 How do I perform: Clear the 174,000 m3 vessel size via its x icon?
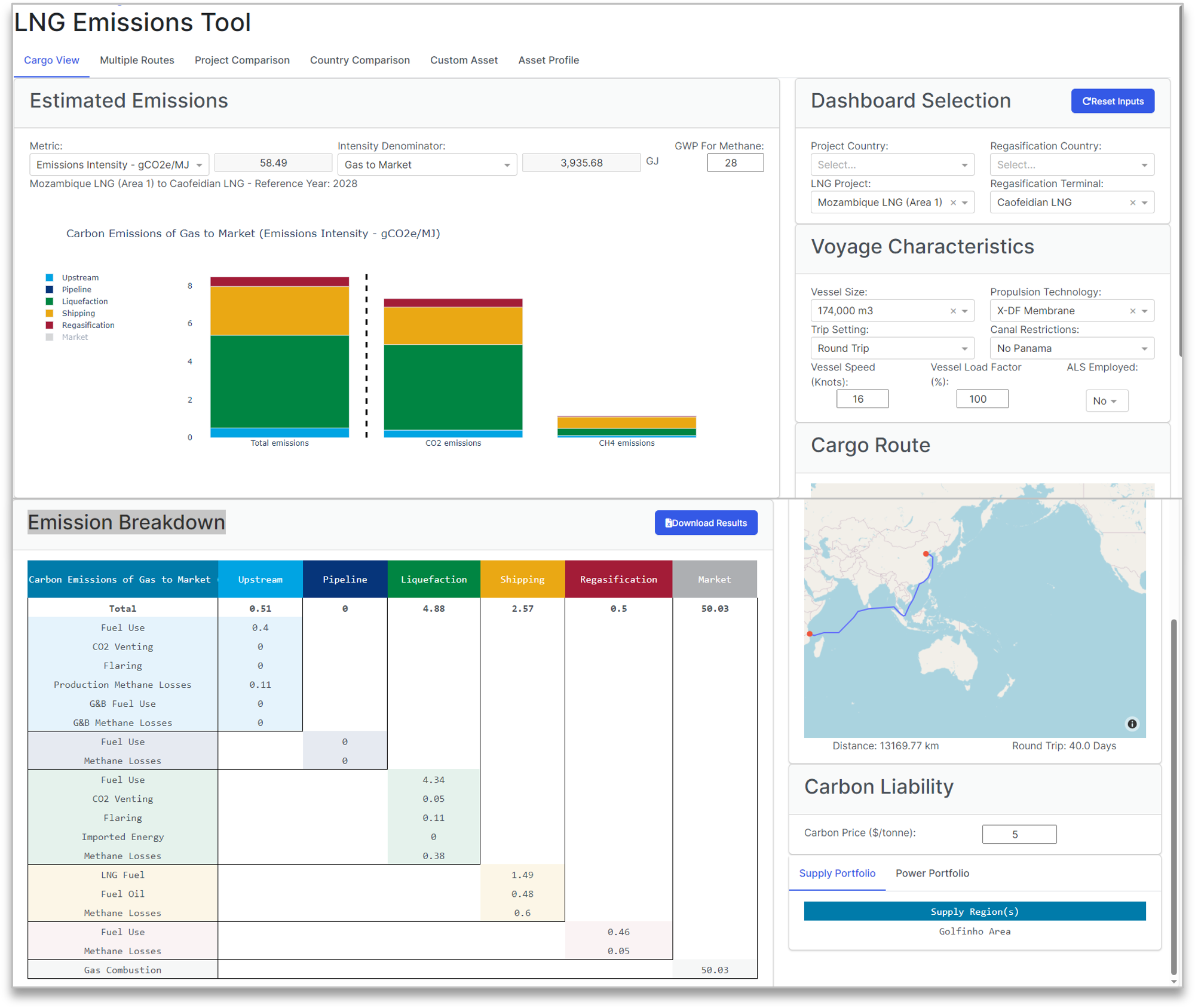(952, 310)
